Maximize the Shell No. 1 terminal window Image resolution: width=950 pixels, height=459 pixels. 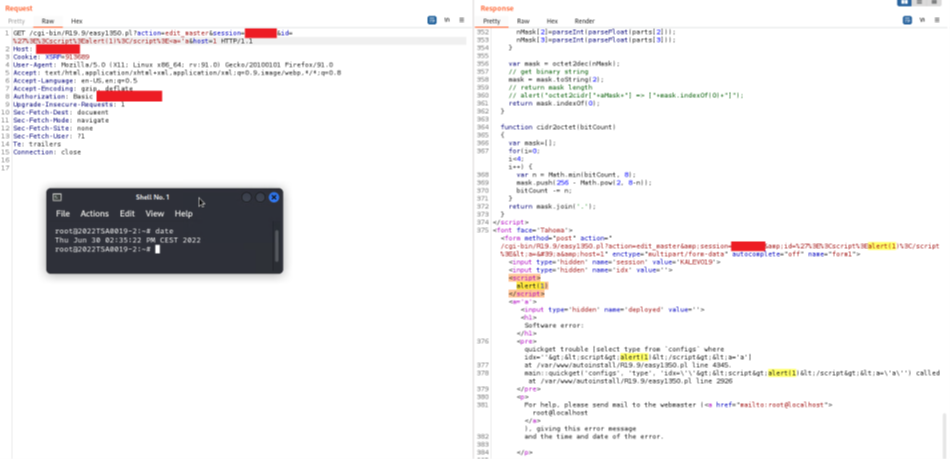260,197
